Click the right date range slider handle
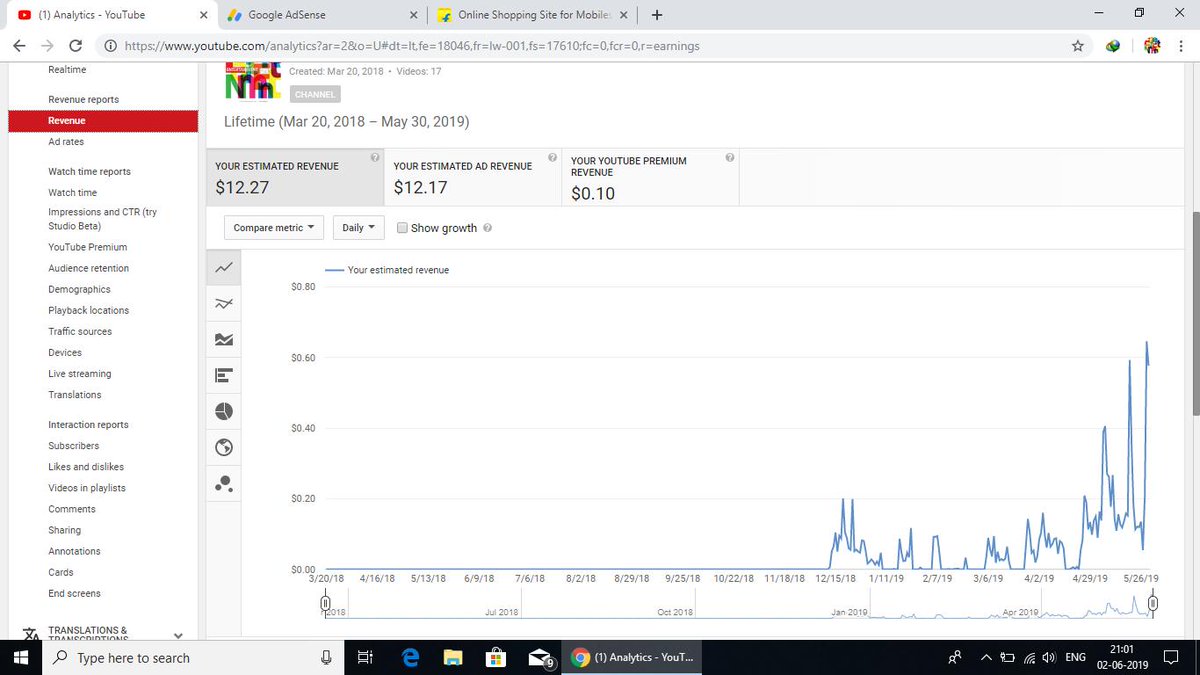The width and height of the screenshot is (1200, 675). click(x=1153, y=603)
